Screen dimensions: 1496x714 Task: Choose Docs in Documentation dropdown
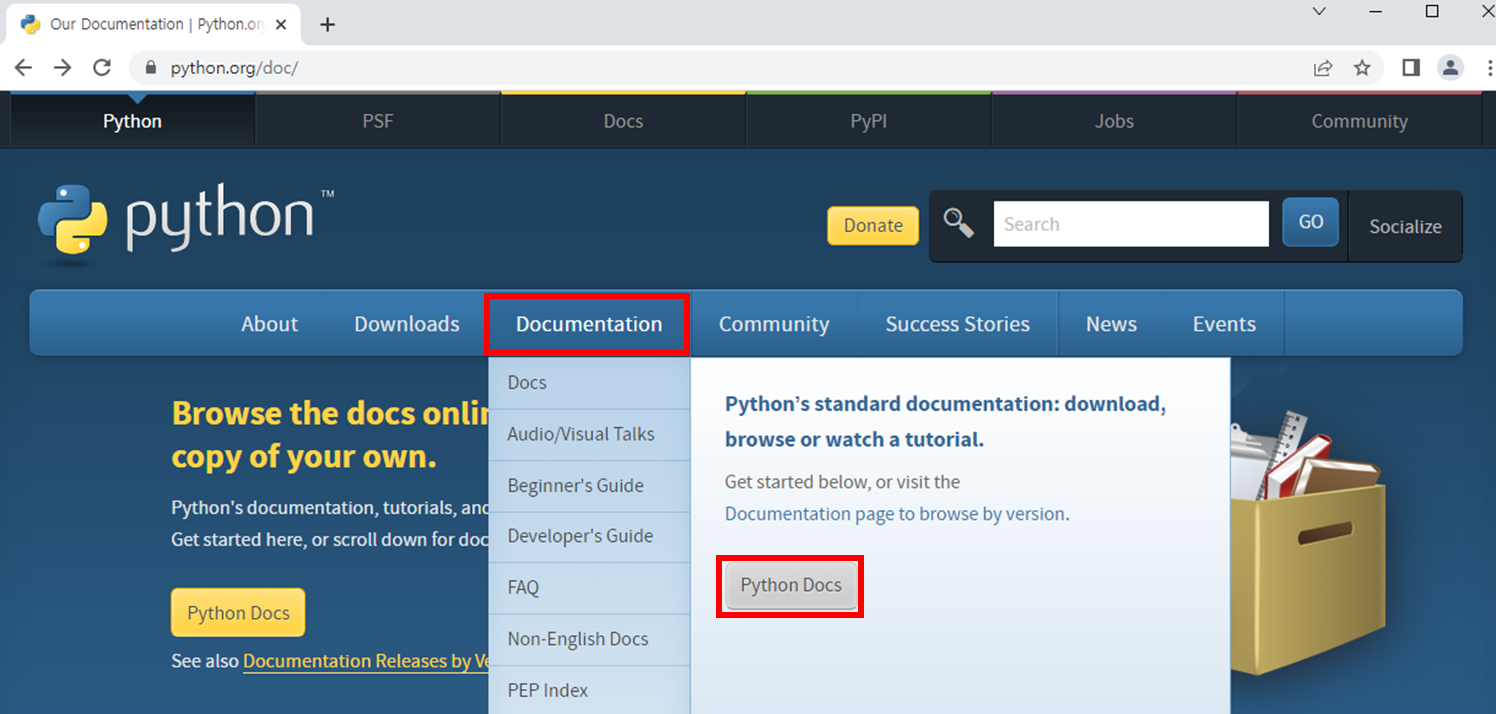(x=589, y=383)
